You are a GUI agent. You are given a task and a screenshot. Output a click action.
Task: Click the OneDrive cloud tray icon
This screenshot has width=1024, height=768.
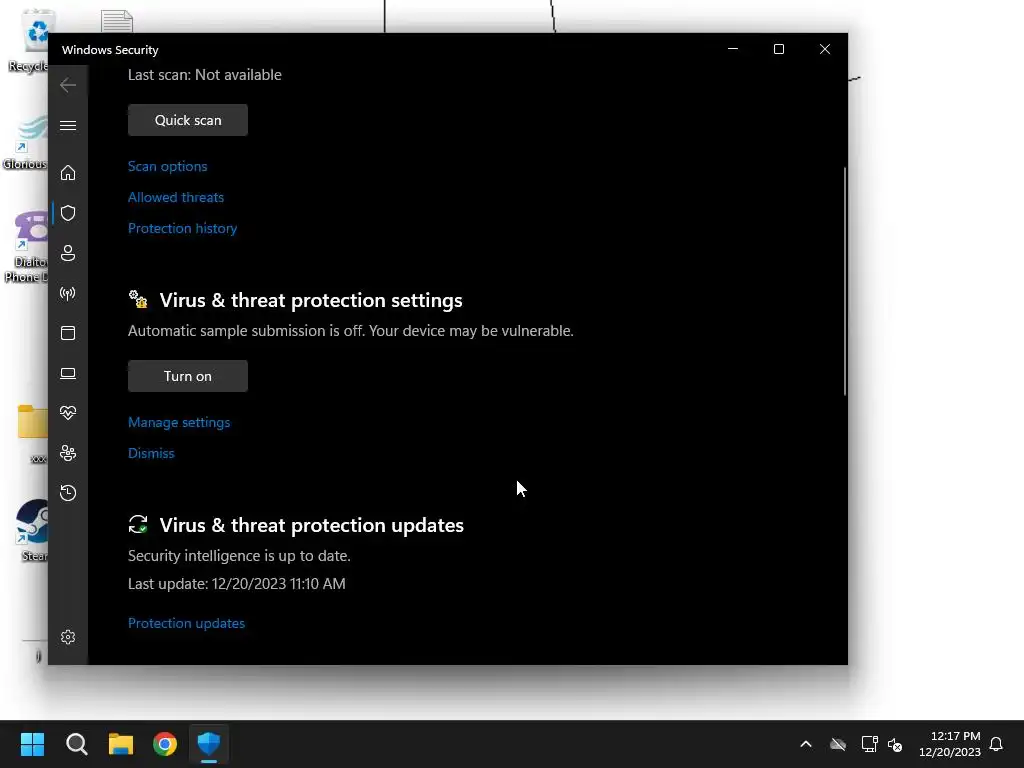click(838, 744)
